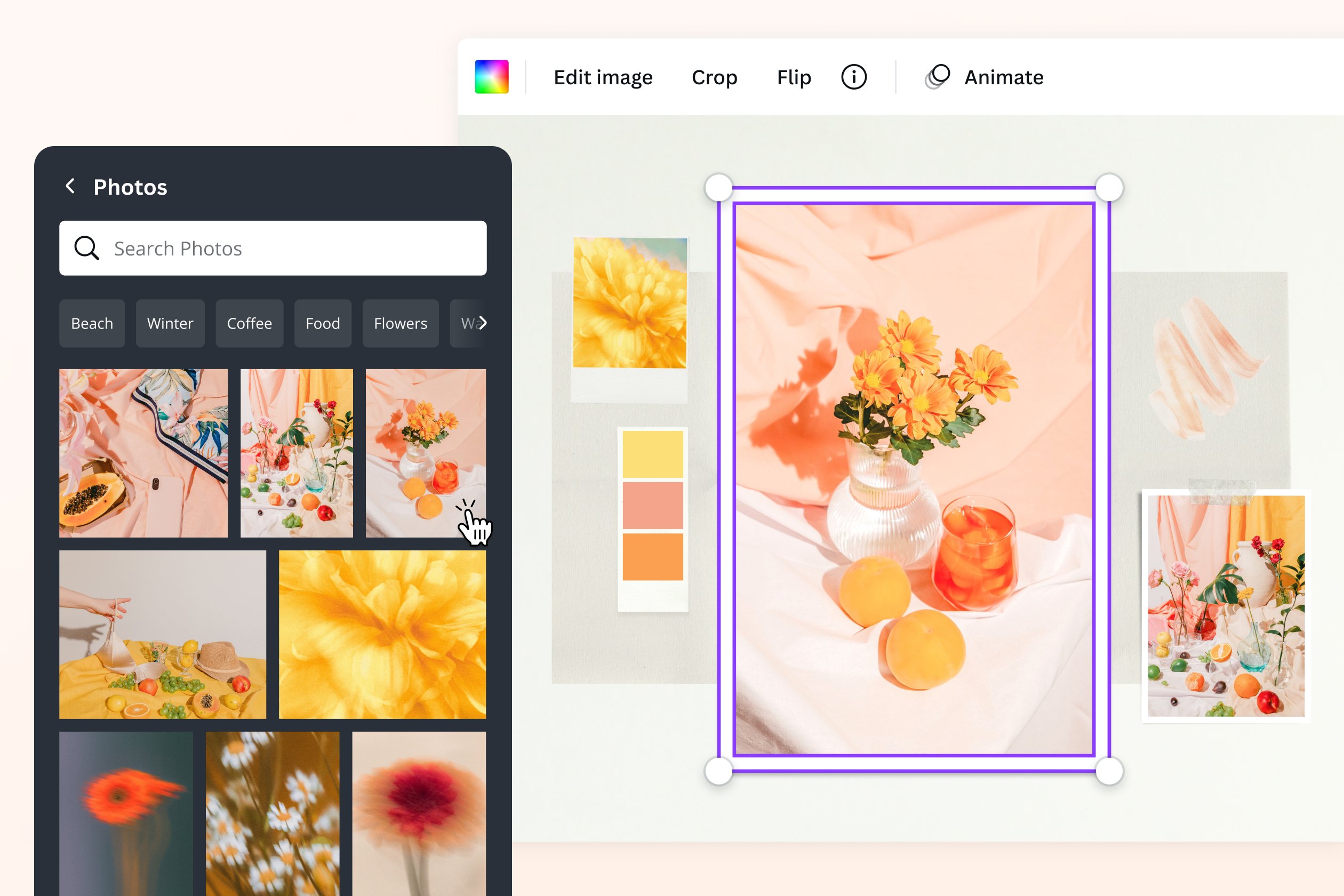
Task: Click the color gradient icon
Action: tap(492, 77)
